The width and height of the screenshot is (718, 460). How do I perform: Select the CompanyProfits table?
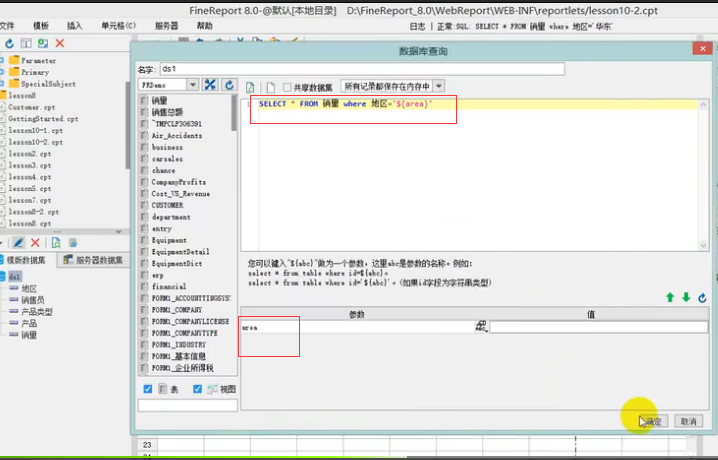(179, 182)
